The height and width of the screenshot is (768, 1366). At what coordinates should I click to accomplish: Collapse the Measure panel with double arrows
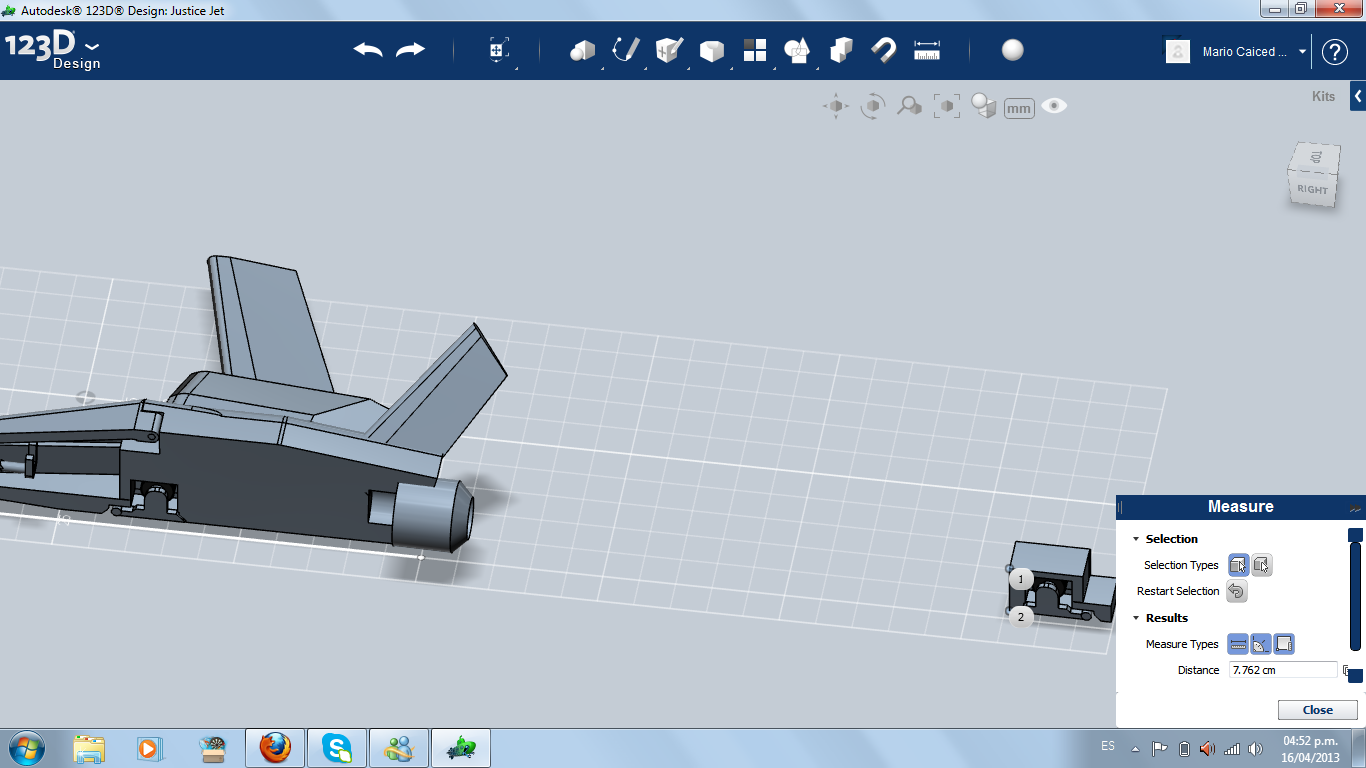(1355, 507)
